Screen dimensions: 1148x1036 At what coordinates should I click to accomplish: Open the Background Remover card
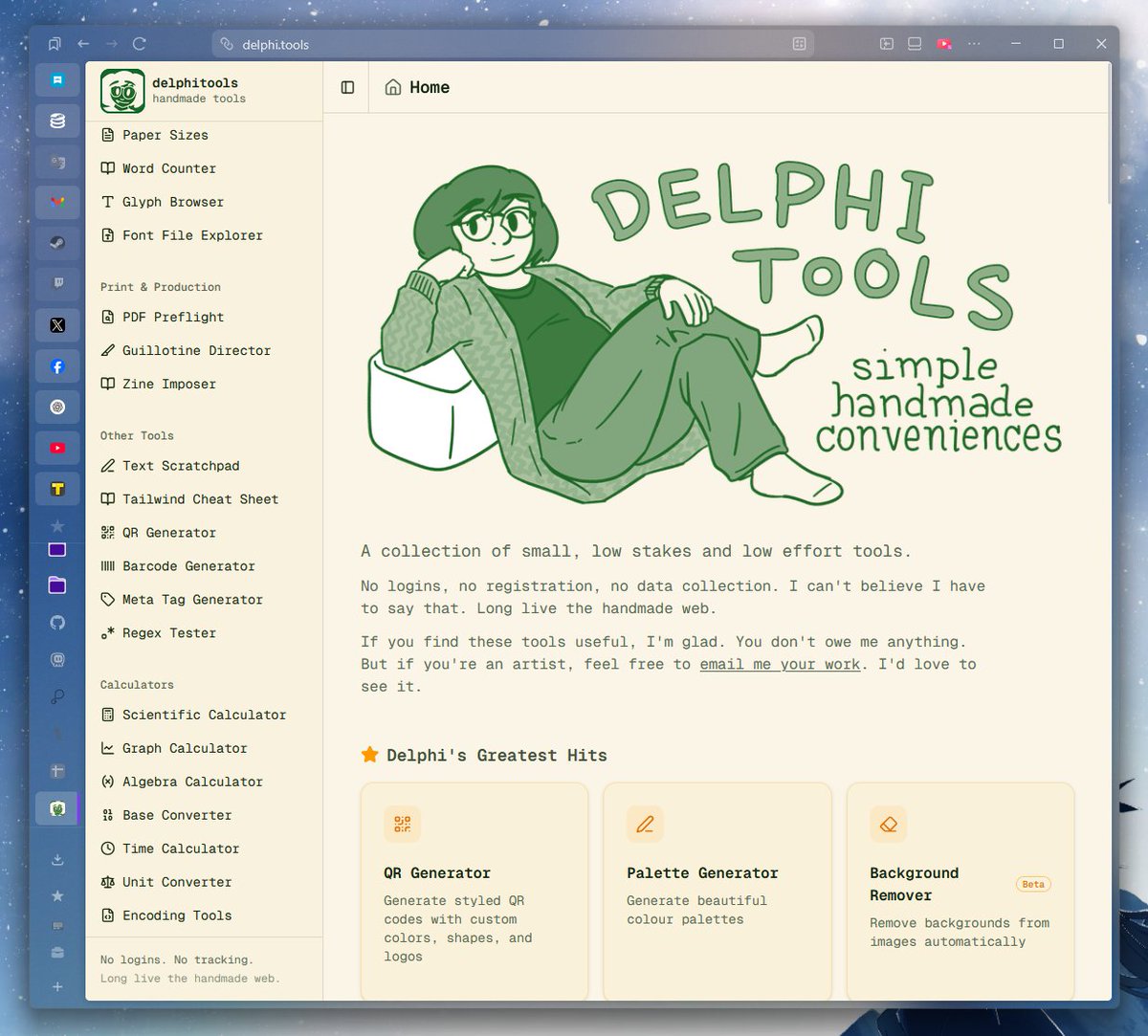point(960,892)
